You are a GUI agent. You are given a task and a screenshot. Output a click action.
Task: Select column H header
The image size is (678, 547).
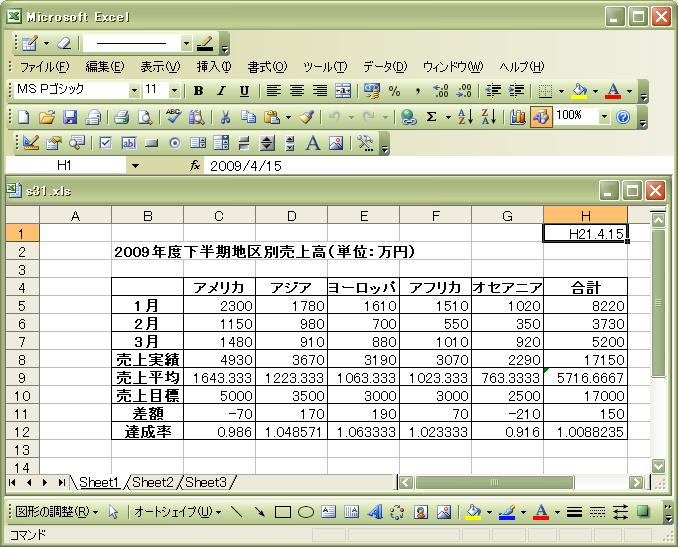(x=585, y=215)
